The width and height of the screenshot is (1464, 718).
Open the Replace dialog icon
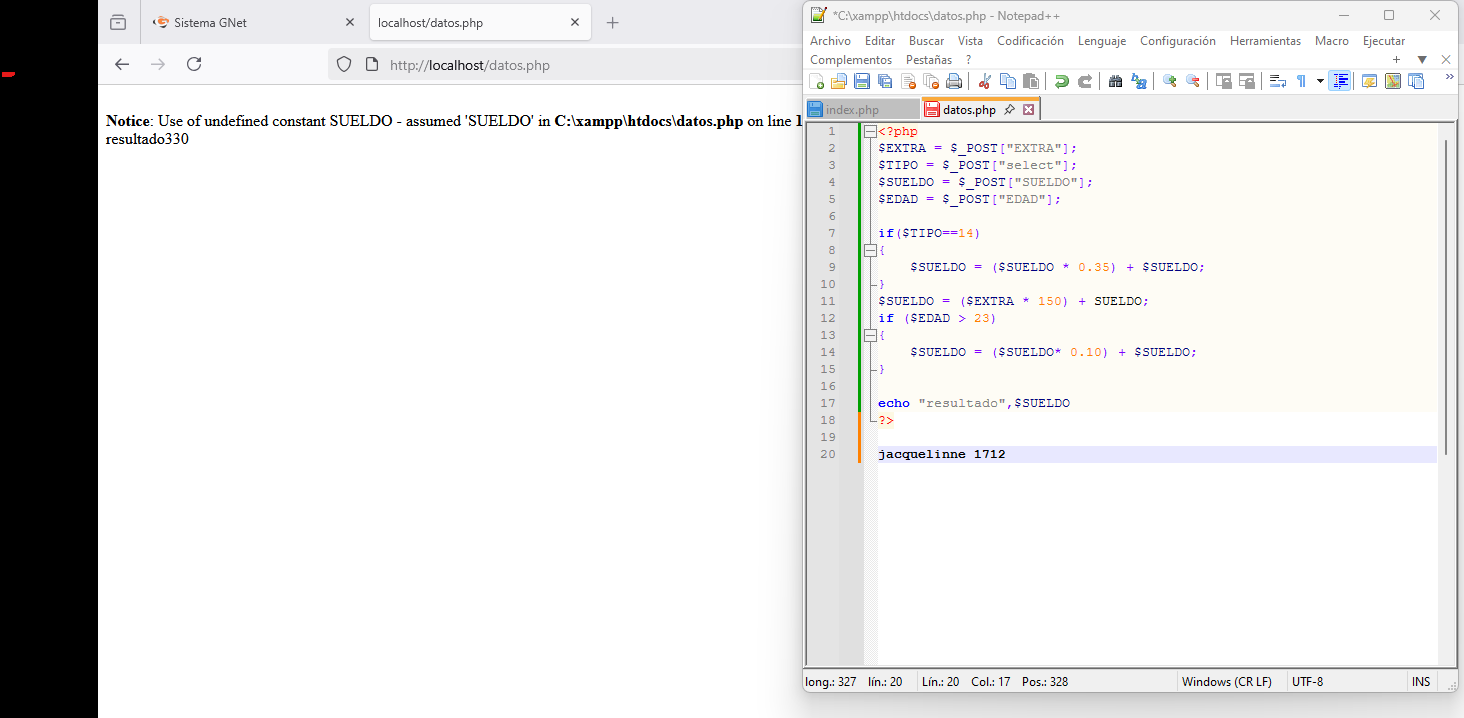tap(1139, 81)
